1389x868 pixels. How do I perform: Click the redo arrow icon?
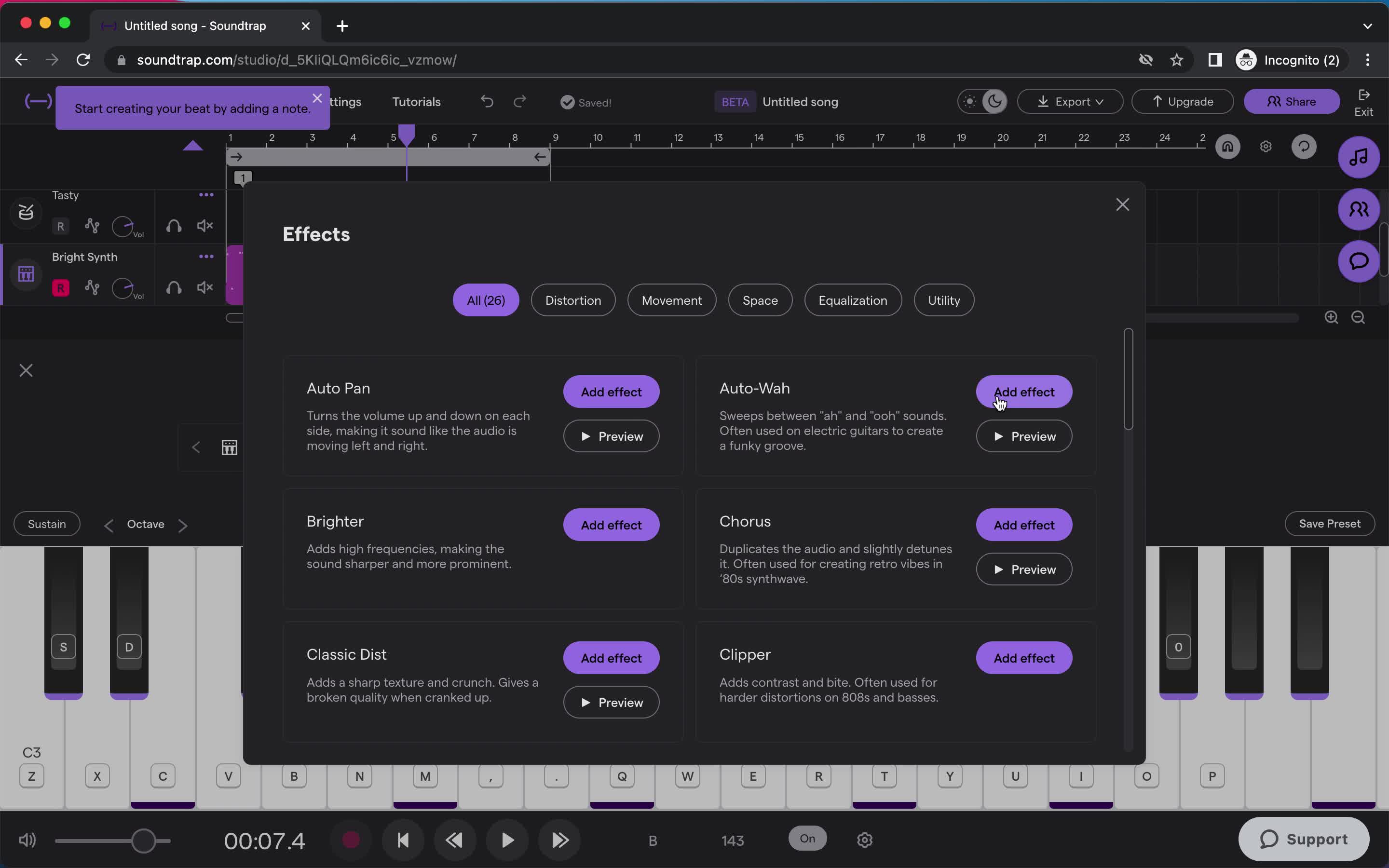pos(520,101)
